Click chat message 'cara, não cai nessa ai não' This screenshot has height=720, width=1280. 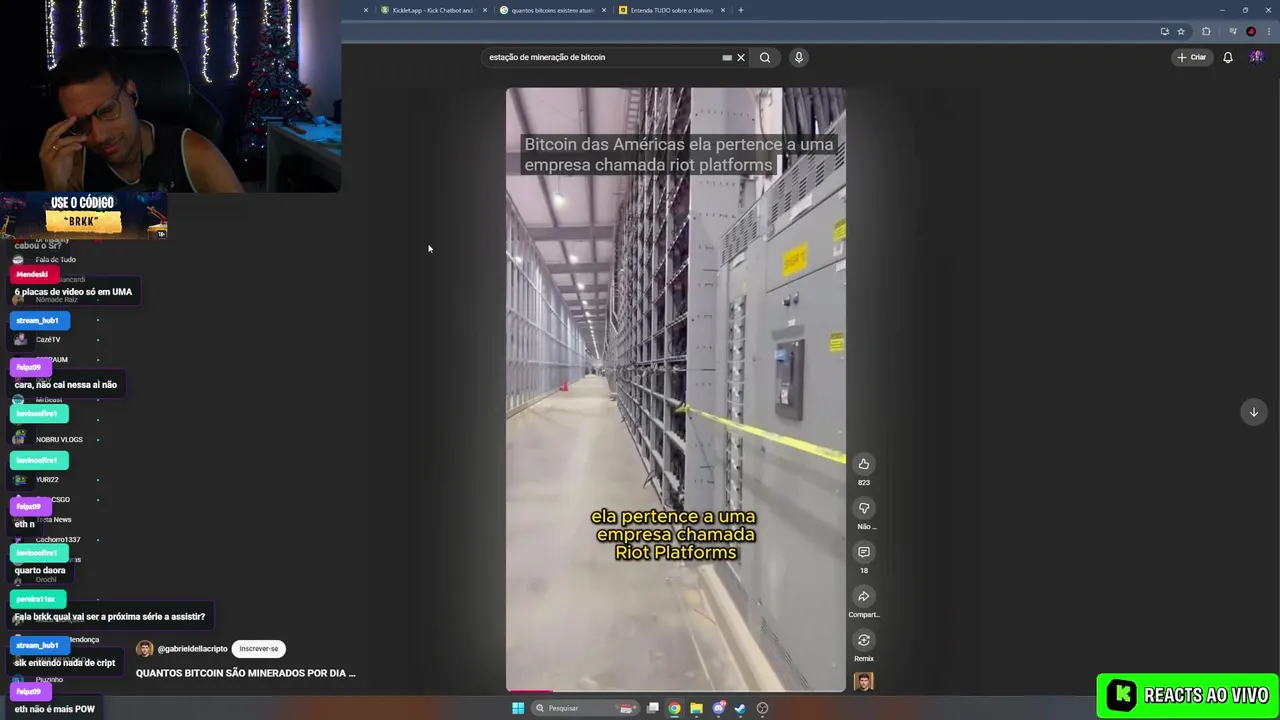click(66, 385)
